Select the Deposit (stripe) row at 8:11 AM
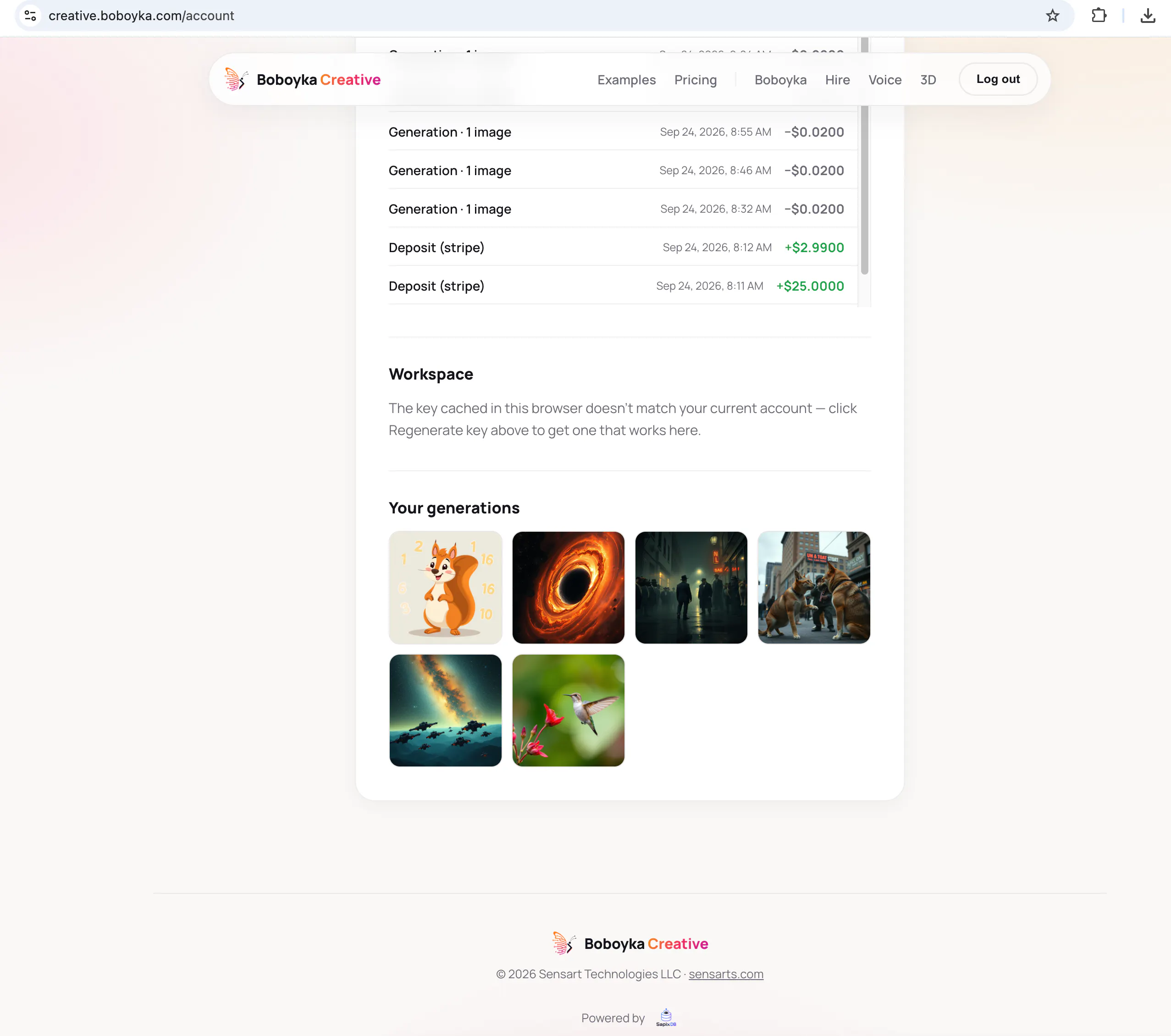1171x1036 pixels. [623, 285]
